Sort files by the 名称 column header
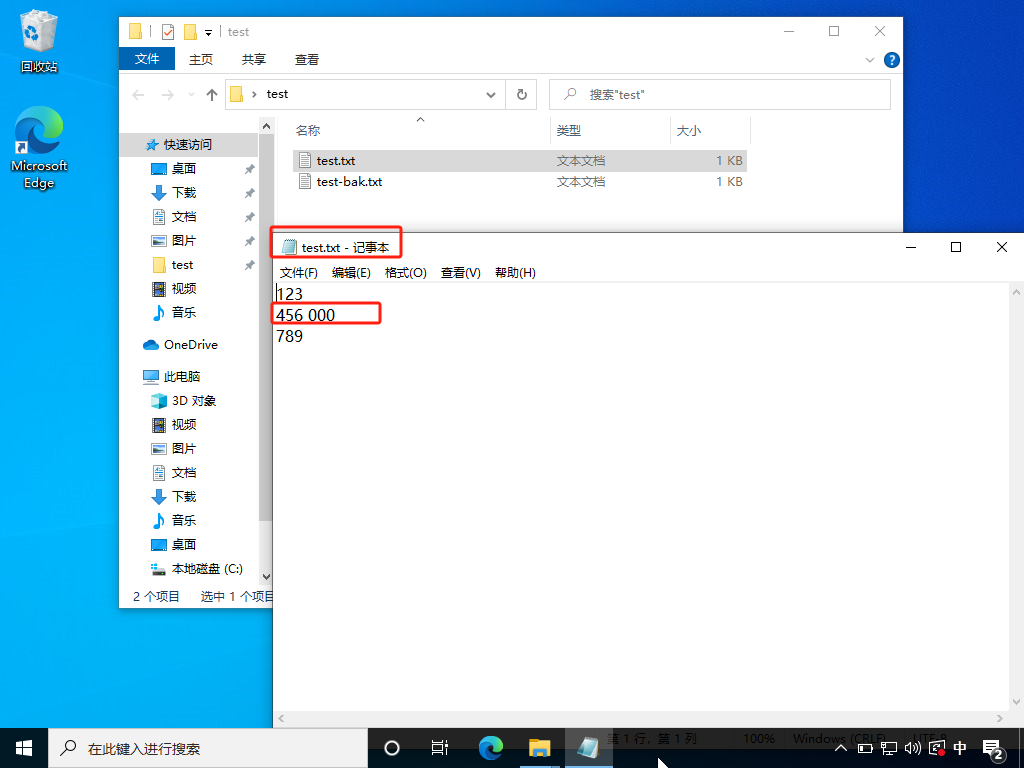The width and height of the screenshot is (1024, 768). click(x=308, y=131)
